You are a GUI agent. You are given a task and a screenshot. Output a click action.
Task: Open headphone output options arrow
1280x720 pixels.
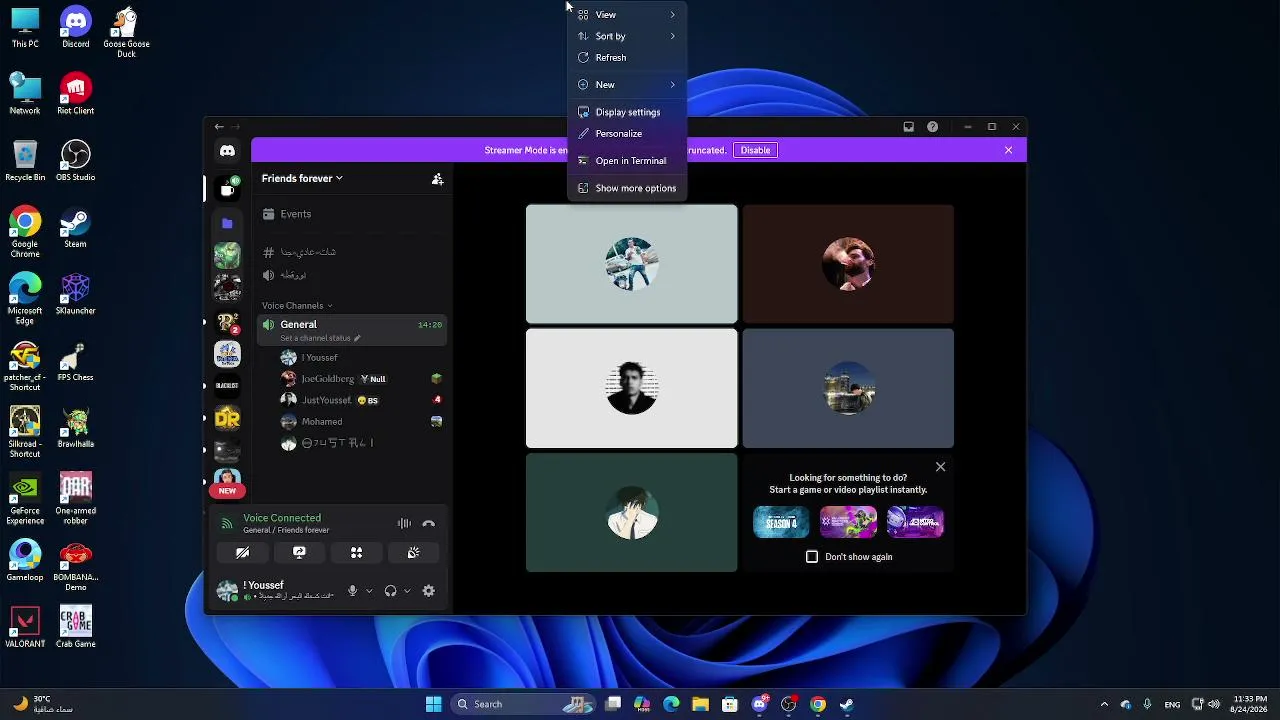[407, 591]
